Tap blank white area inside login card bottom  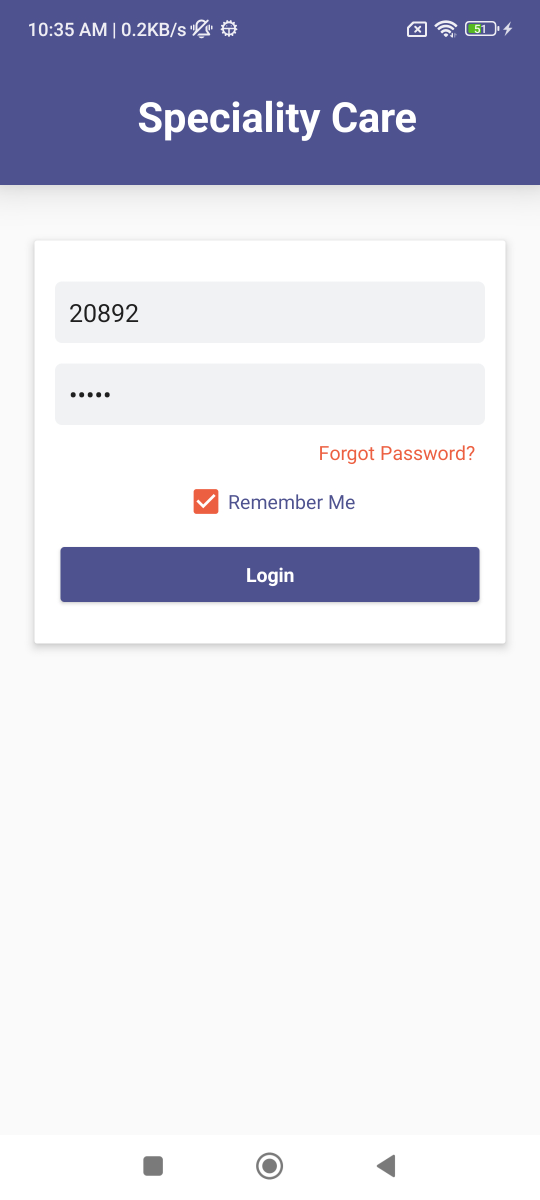(x=270, y=623)
